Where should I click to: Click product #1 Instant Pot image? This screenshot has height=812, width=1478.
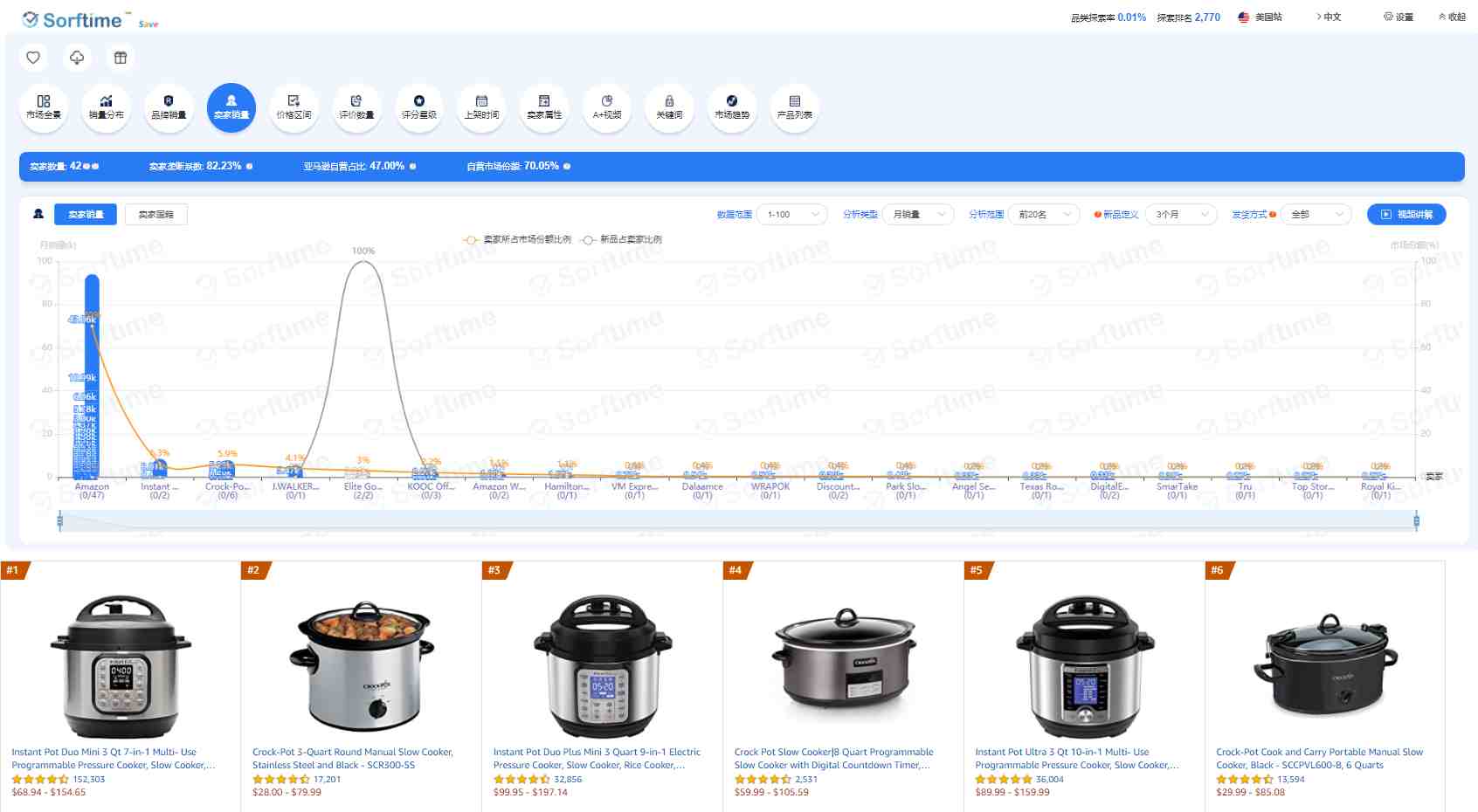pyautogui.click(x=121, y=665)
